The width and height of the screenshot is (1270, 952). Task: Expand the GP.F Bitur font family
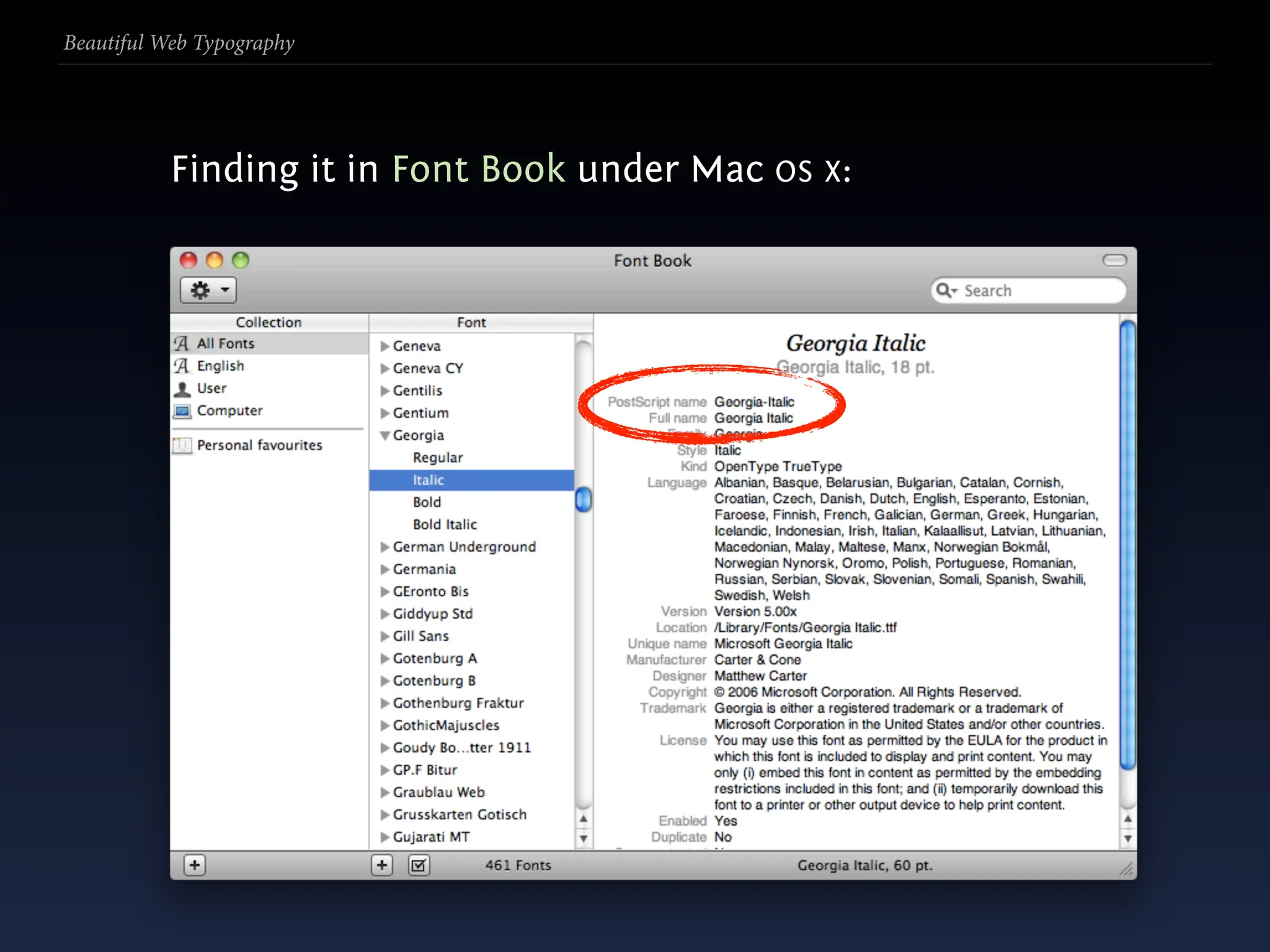(x=385, y=770)
